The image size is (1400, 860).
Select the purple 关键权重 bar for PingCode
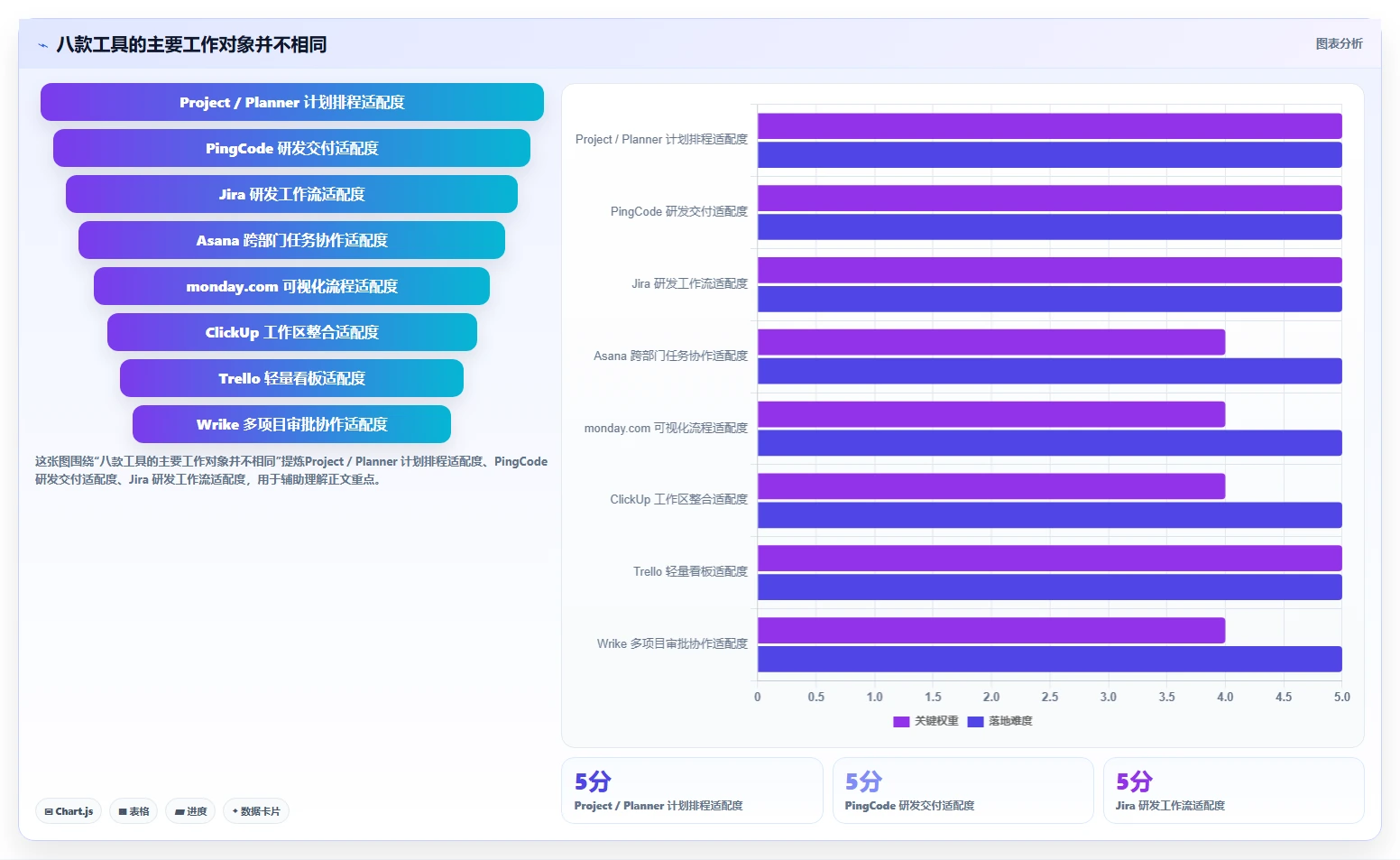(x=1050, y=199)
